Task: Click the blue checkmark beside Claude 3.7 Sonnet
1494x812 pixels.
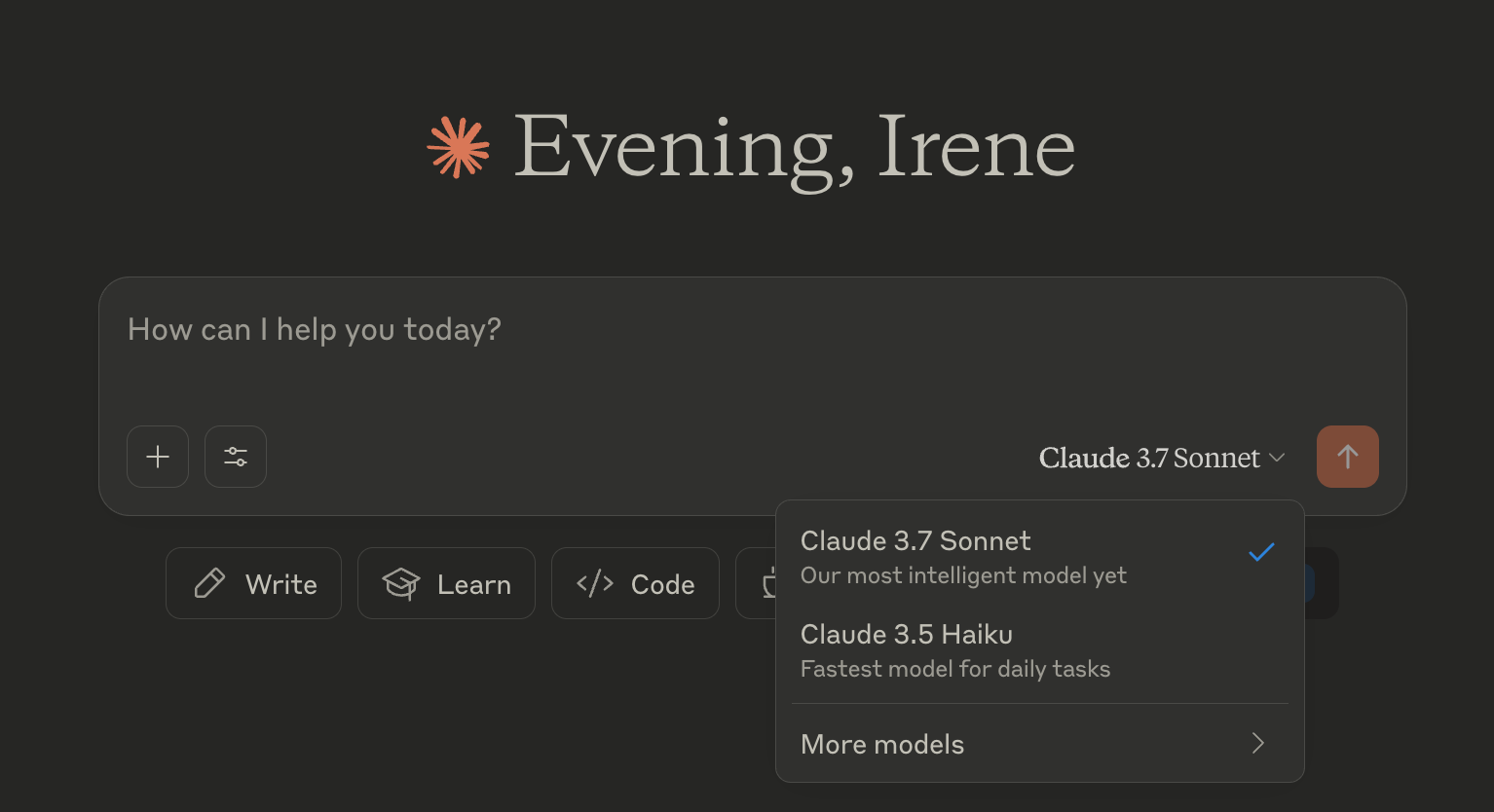Action: [1261, 552]
